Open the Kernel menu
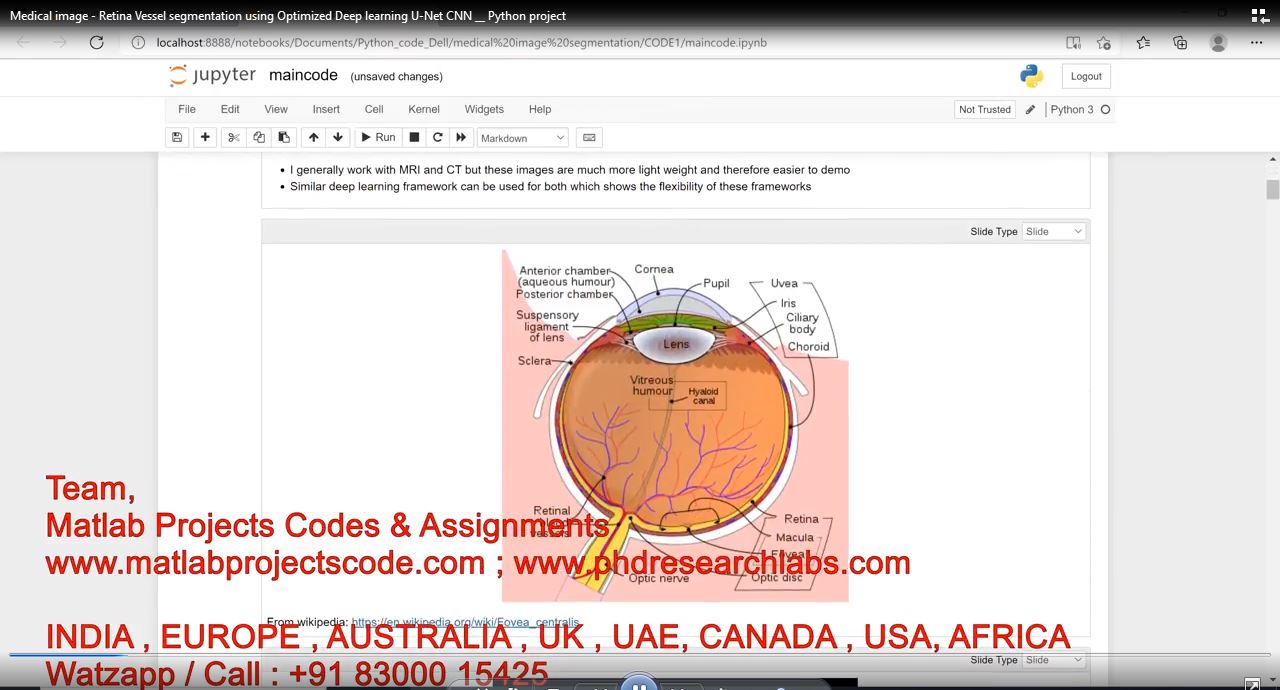1280x690 pixels. [x=424, y=110]
